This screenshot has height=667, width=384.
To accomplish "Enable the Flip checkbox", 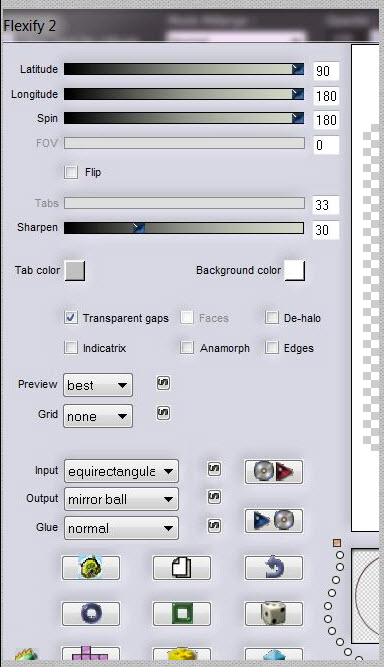I will point(71,172).
